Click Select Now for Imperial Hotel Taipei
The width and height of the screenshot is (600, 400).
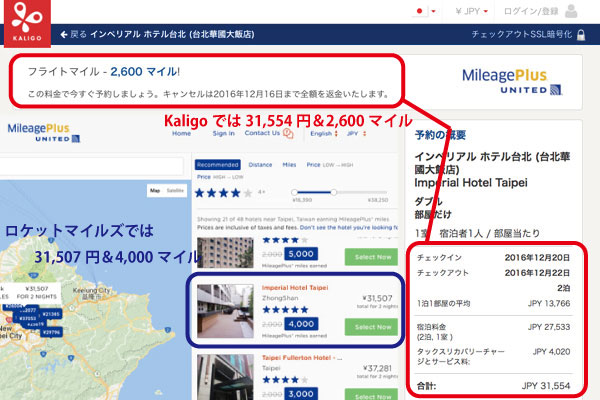pos(371,327)
